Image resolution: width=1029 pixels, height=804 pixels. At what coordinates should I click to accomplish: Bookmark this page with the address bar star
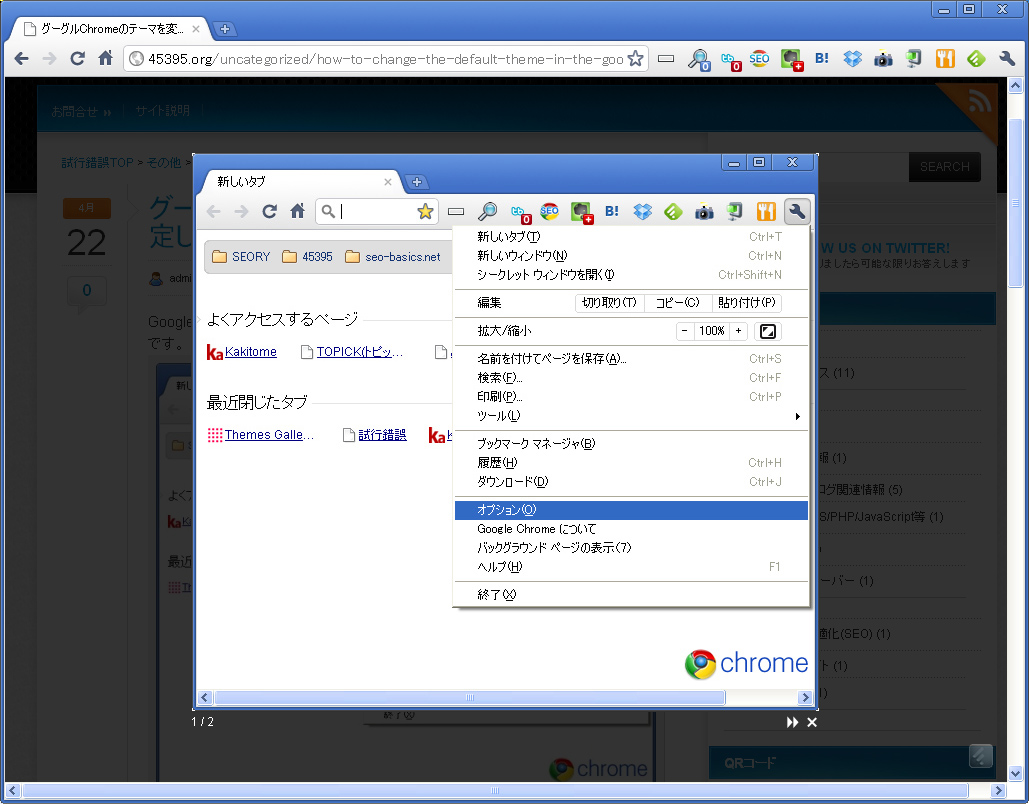(x=635, y=59)
